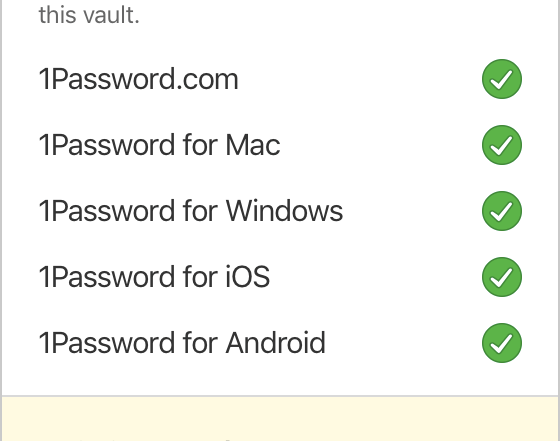
Task: Click the pale yellow notice banner
Action: tap(281, 419)
